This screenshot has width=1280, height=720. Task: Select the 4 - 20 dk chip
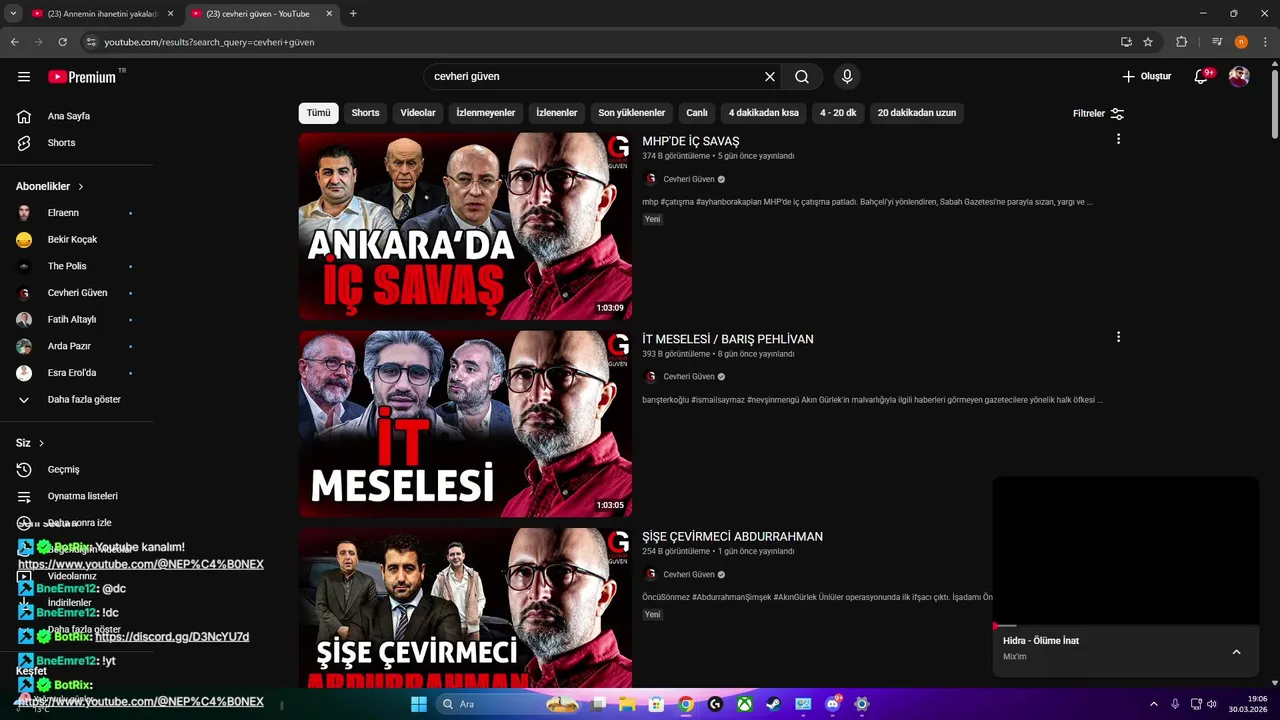pyautogui.click(x=838, y=113)
